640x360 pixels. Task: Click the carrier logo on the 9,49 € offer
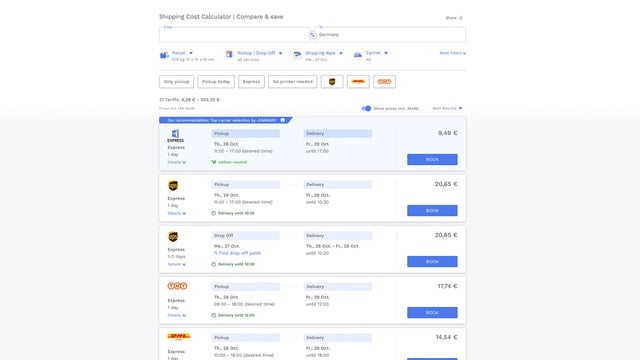[x=176, y=136]
